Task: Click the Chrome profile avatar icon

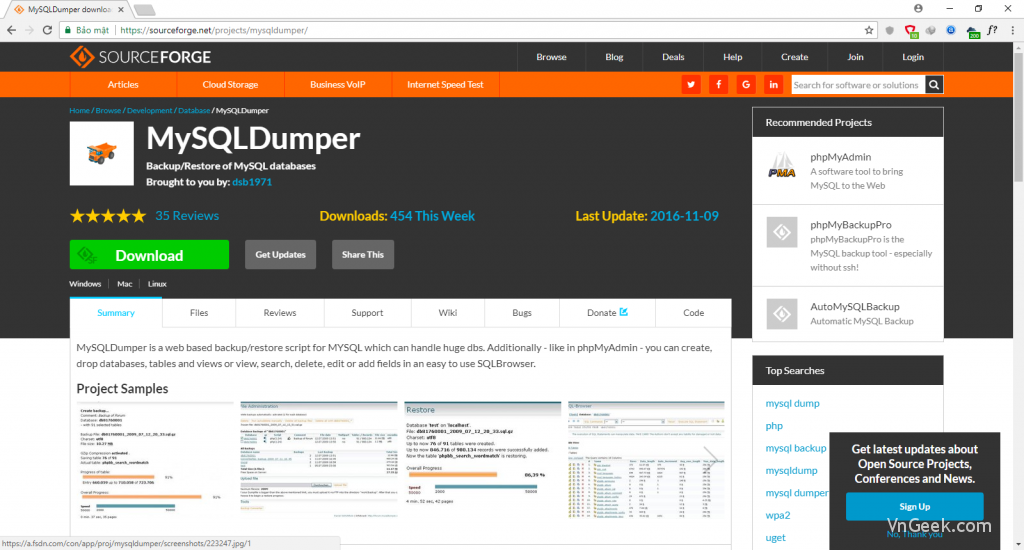Action: [918, 8]
